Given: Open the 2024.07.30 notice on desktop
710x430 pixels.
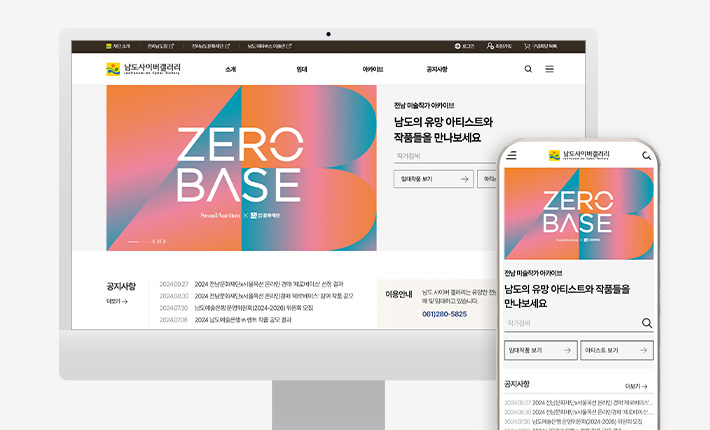Looking at the screenshot, I should (x=236, y=308).
